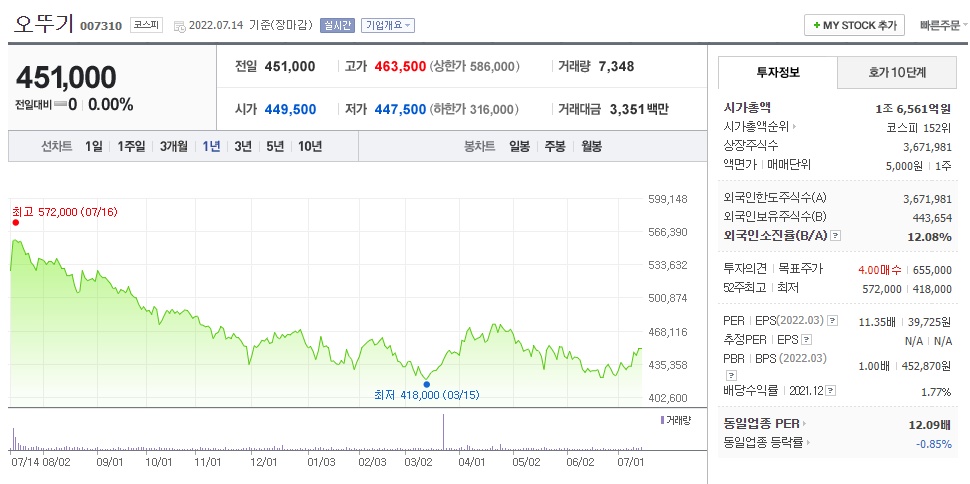Image resolution: width=970 pixels, height=484 pixels.
Task: Select the 3년 line chart period
Action: coord(243,147)
